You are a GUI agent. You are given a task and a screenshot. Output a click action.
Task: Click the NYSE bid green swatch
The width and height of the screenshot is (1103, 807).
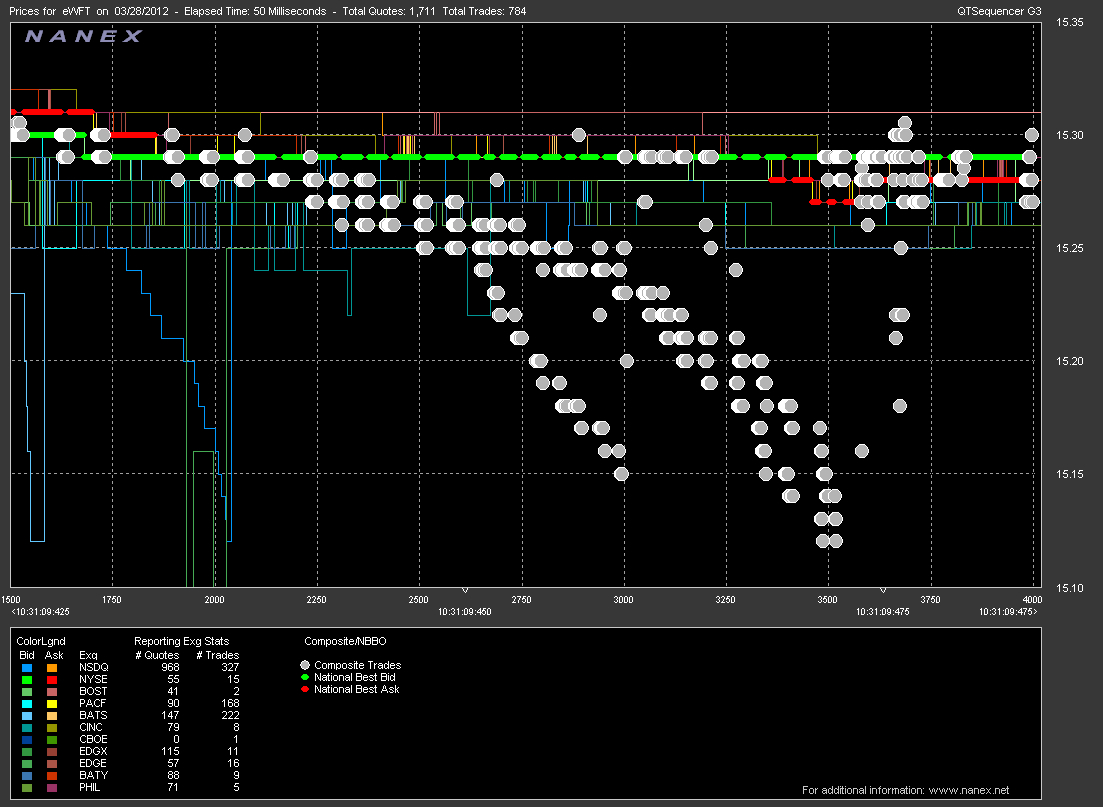click(x=27, y=678)
